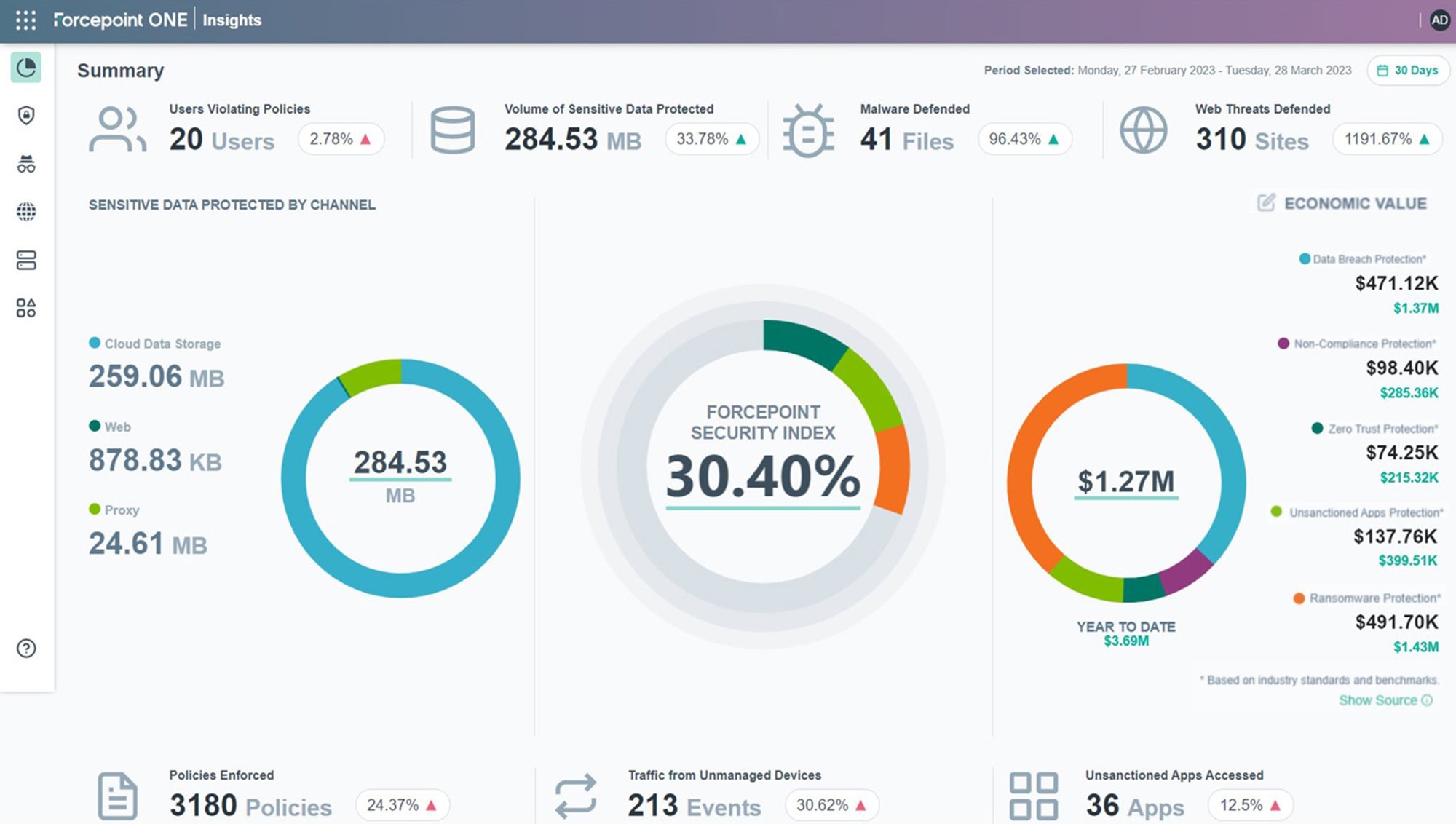Open the incognito spy sidebar icon
The image size is (1456, 824).
tap(26, 164)
